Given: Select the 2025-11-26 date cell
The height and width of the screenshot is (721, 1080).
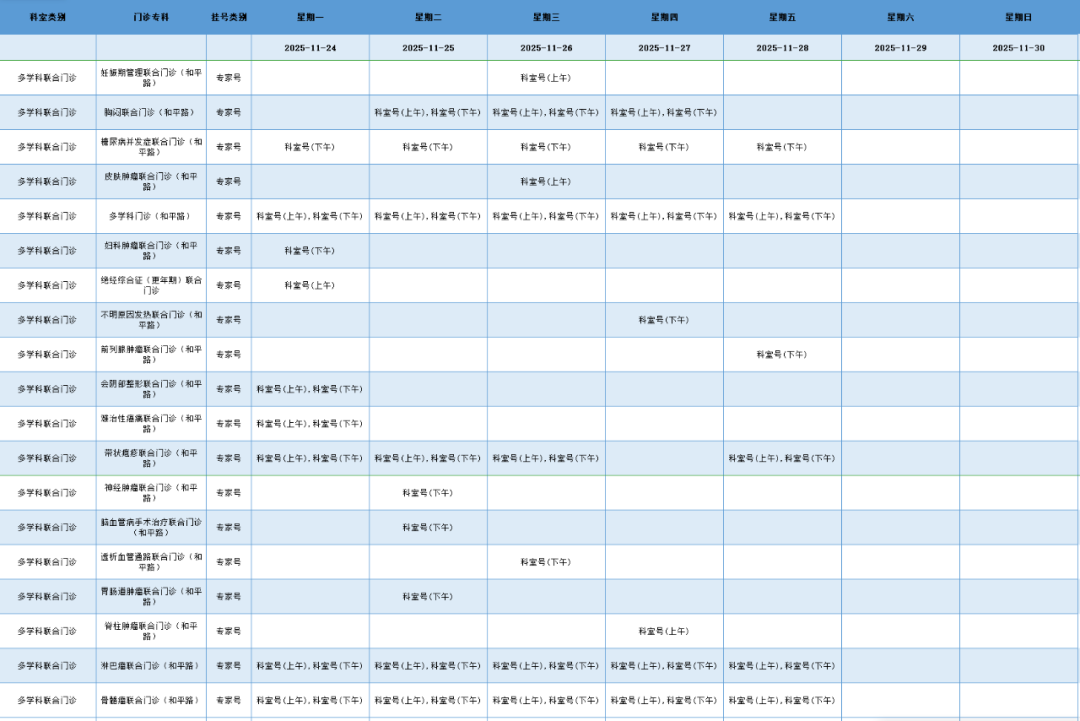Looking at the screenshot, I should 546,48.
